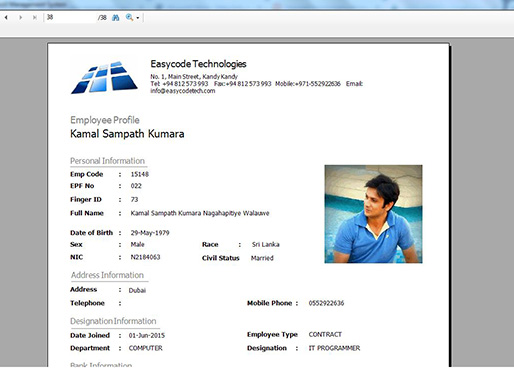
Task: Jump to the last page button
Action: click(35, 17)
